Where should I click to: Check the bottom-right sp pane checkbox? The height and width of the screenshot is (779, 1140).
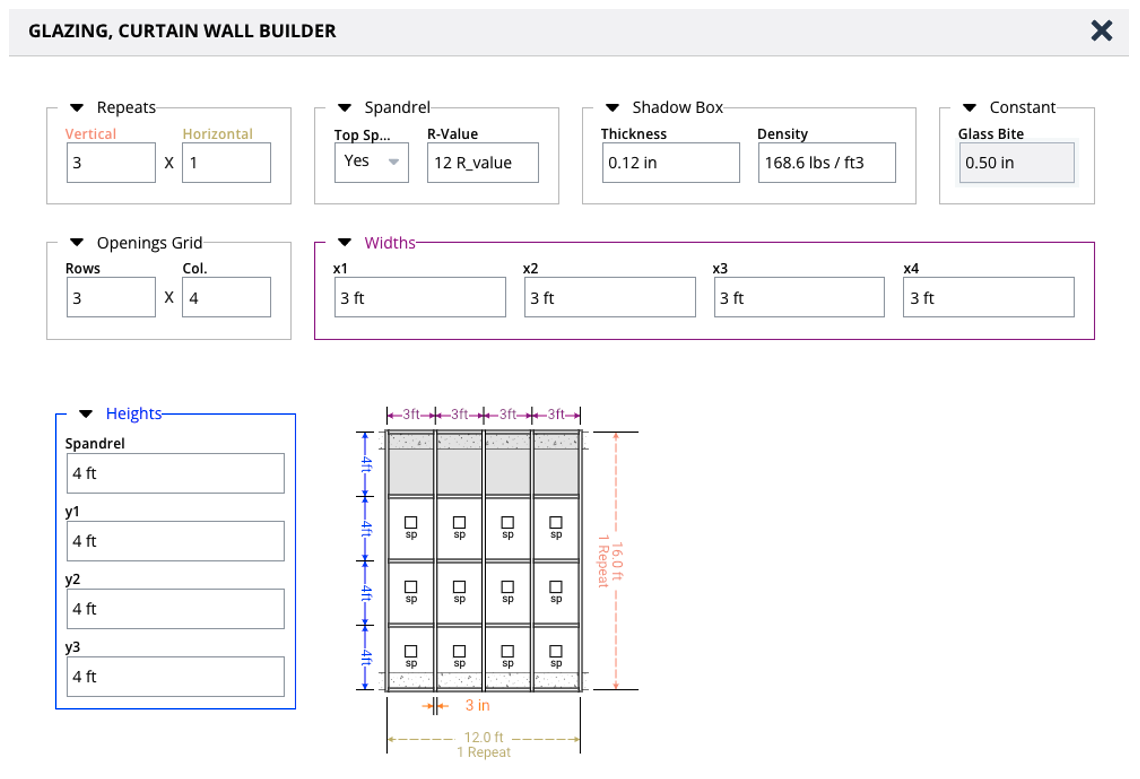point(556,650)
